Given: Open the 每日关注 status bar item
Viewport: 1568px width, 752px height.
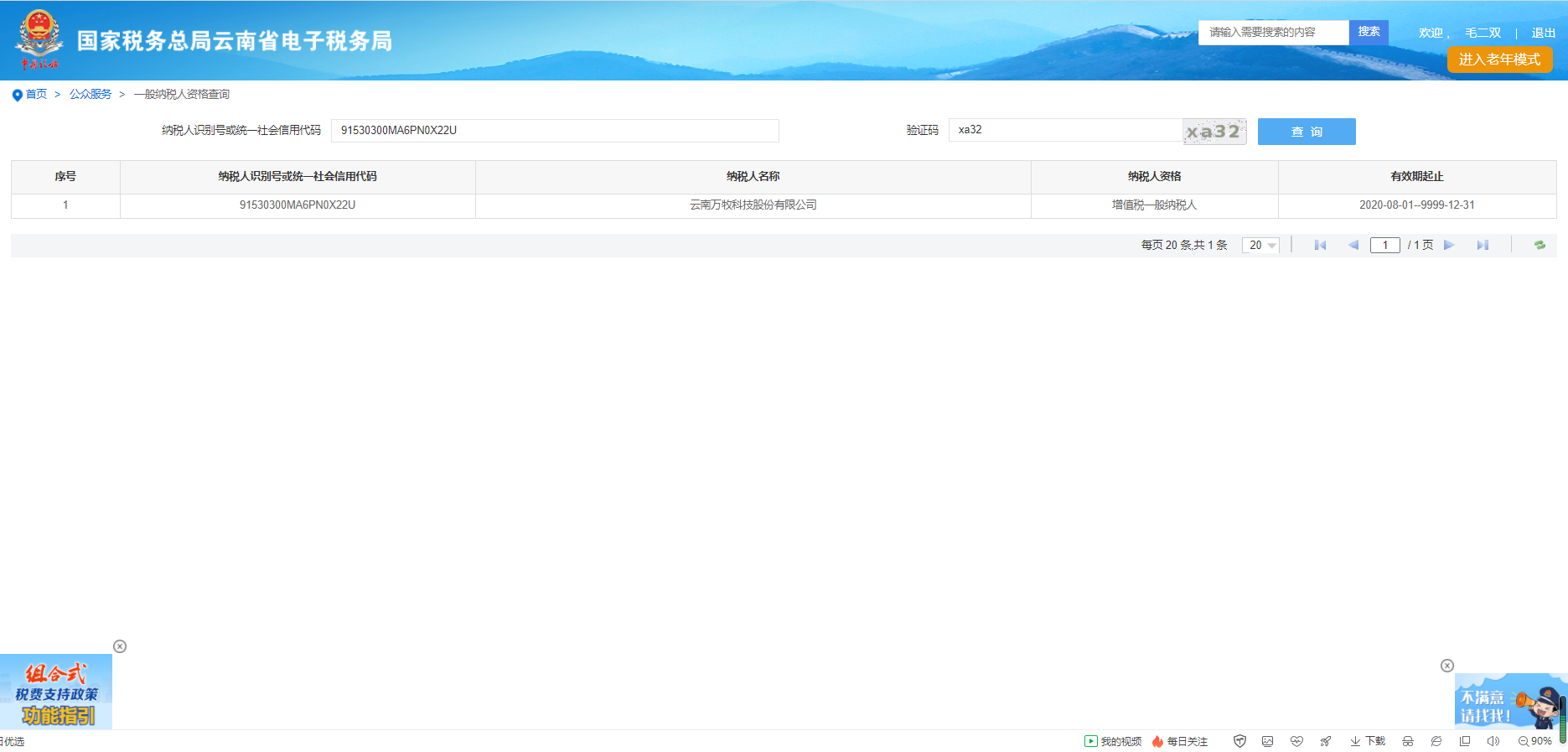Looking at the screenshot, I should [1180, 741].
